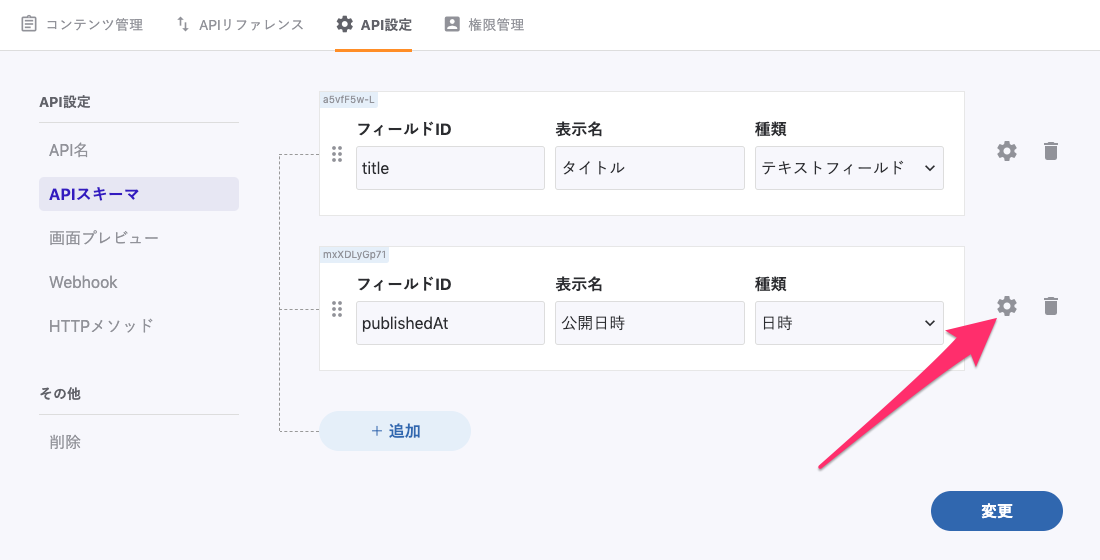Screen dimensions: 1100x560
Task: Switch to the APIリファレンス tab
Action: (240, 24)
